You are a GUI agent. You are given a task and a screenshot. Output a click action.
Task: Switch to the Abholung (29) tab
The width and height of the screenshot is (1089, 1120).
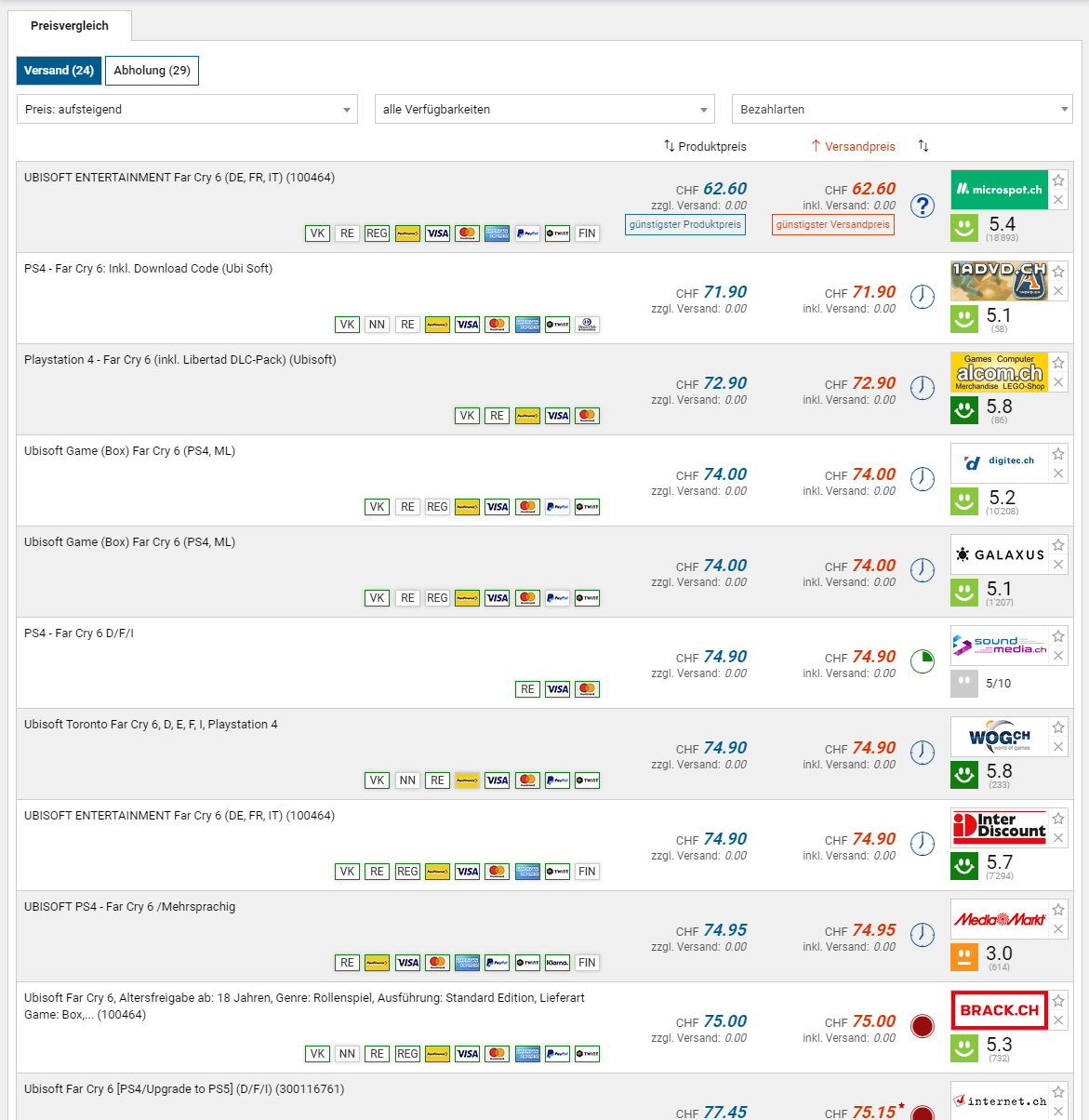152,71
